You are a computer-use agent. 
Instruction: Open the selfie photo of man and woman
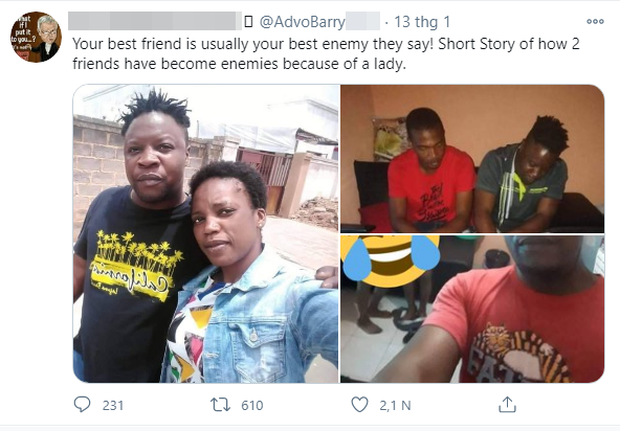(x=204, y=234)
